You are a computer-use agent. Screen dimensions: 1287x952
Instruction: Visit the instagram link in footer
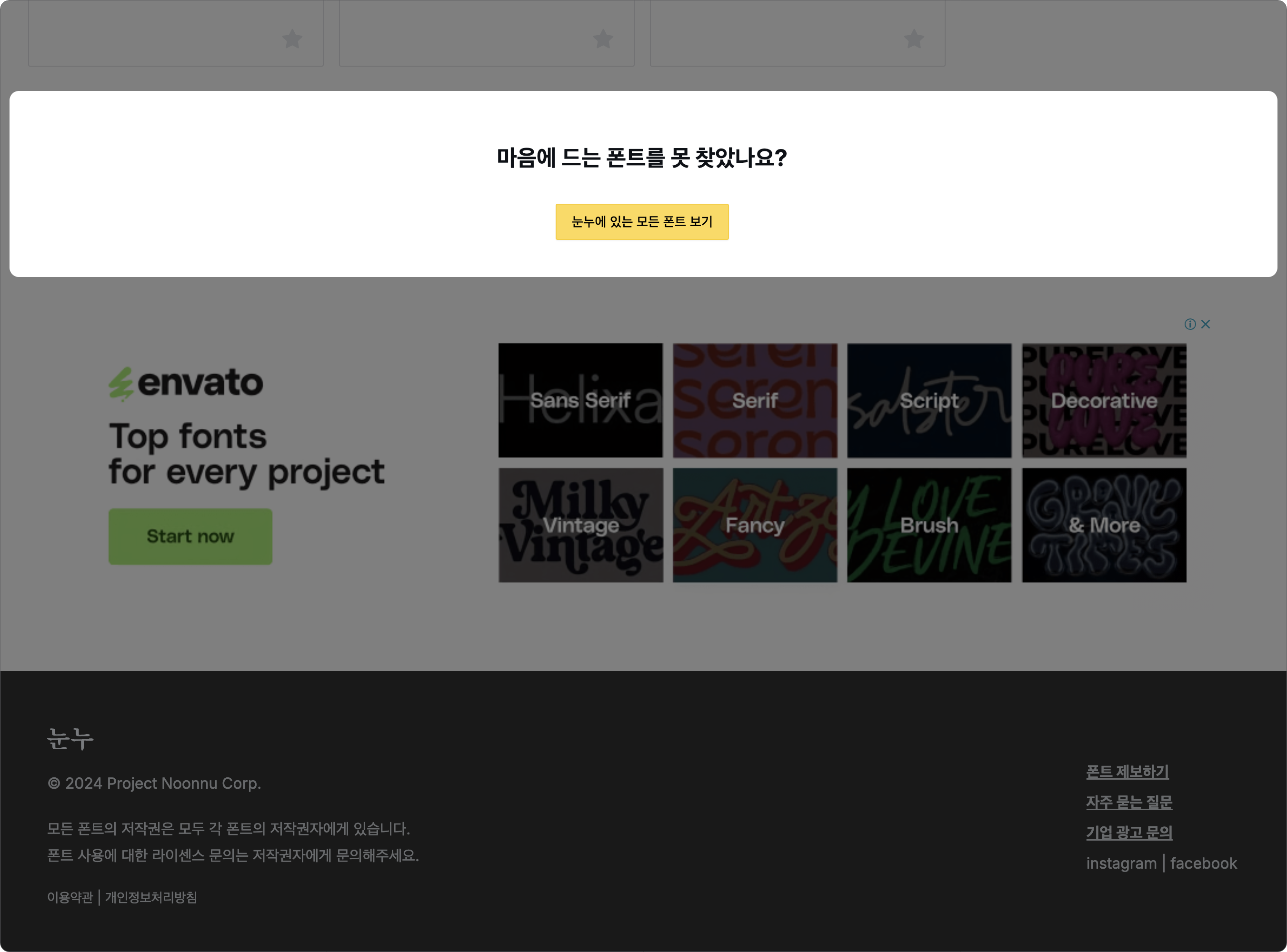[1121, 863]
